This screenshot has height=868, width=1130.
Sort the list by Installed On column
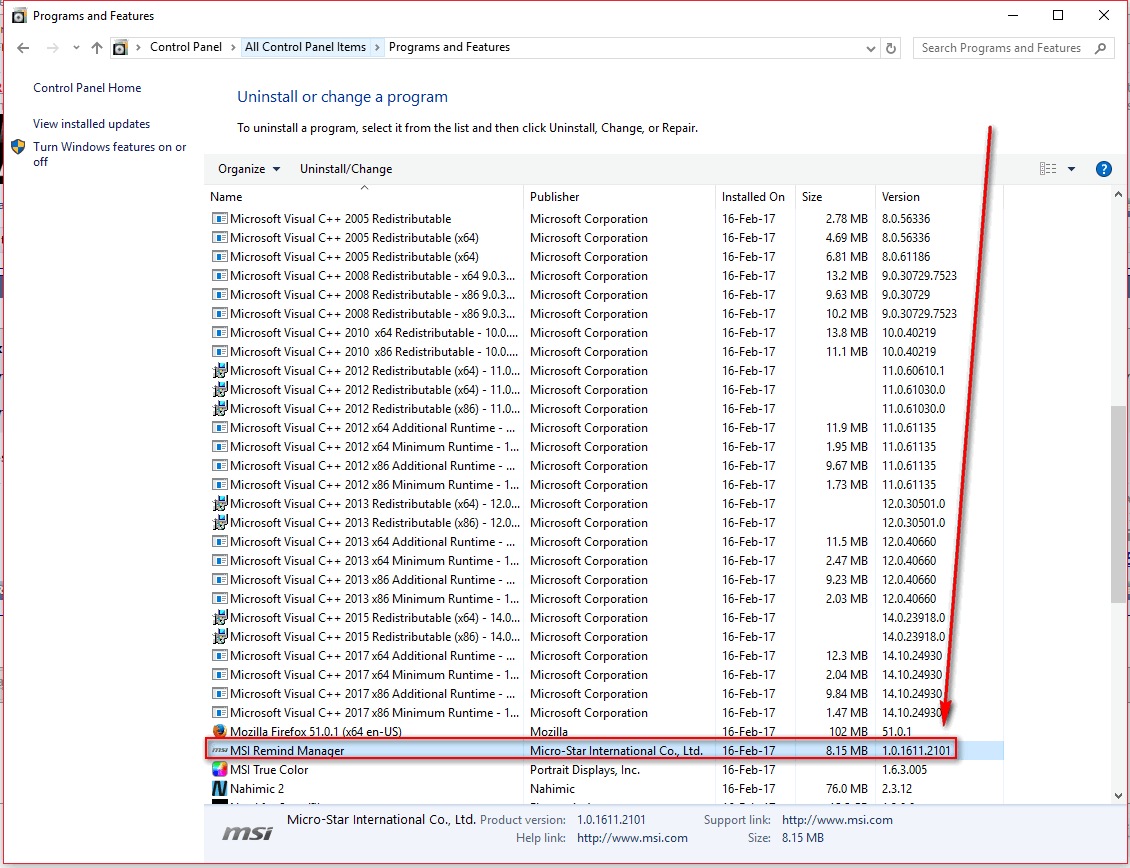click(x=755, y=197)
